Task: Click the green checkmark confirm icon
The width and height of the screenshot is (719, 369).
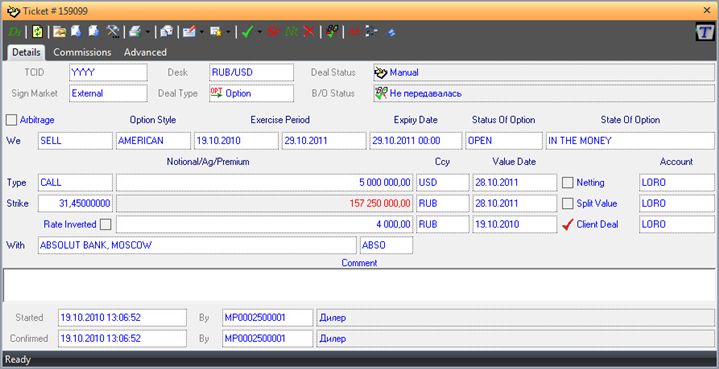Action: click(x=247, y=32)
